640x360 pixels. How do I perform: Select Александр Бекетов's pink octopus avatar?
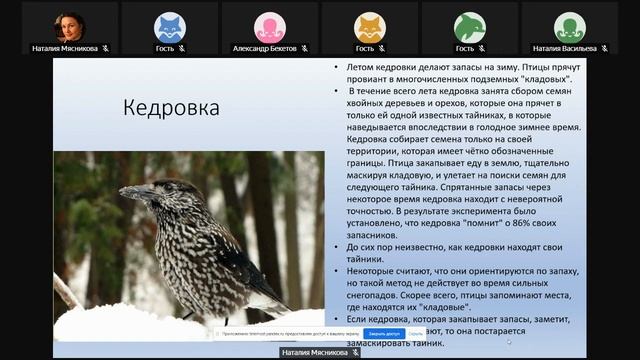point(270,28)
